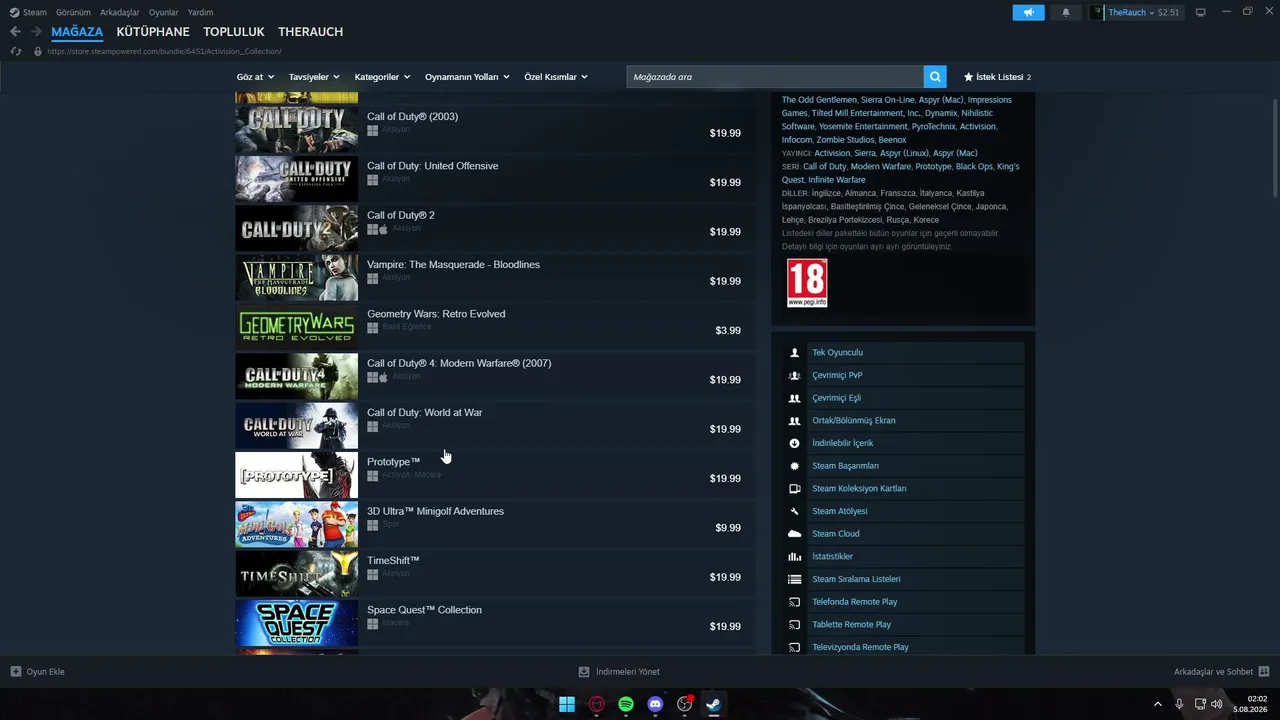Viewport: 1280px width, 720px height.
Task: Open the announcements megaphone button
Action: click(1028, 12)
